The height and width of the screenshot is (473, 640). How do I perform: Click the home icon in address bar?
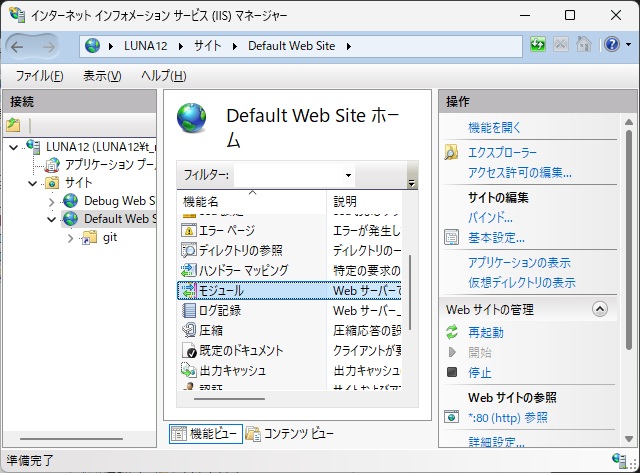pyautogui.click(x=584, y=44)
